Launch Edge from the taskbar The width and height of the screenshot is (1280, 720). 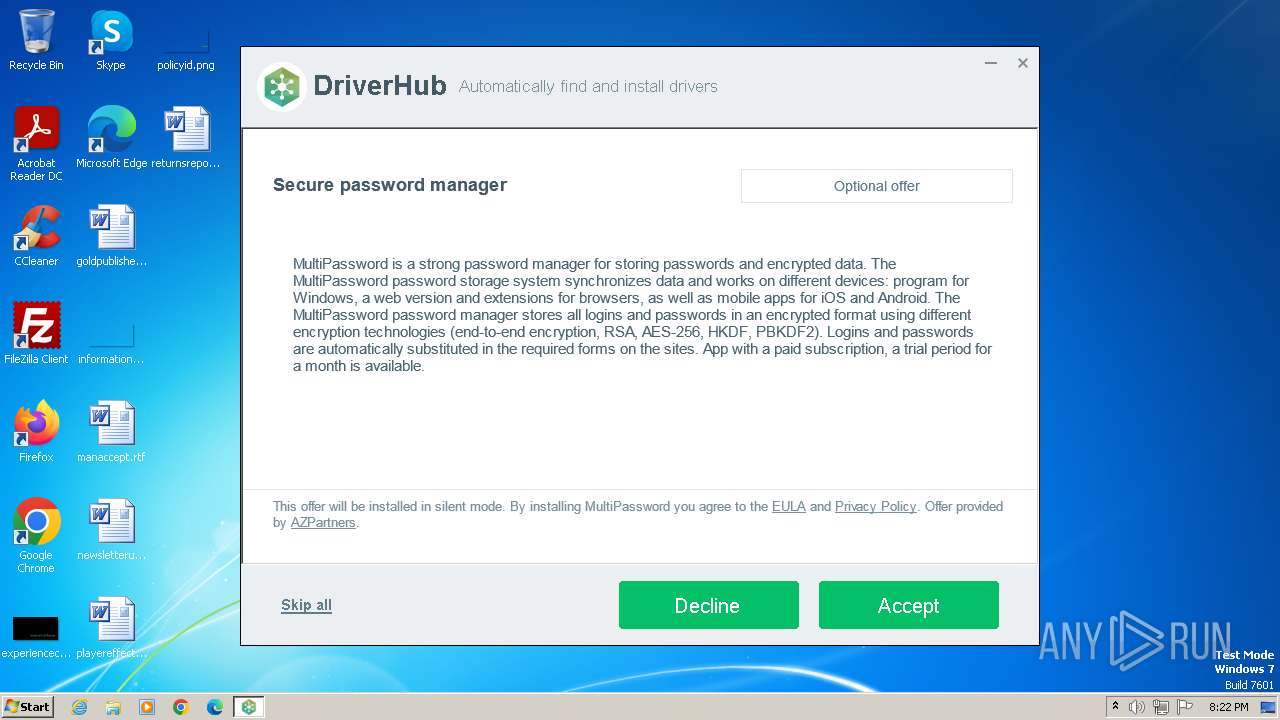click(215, 707)
